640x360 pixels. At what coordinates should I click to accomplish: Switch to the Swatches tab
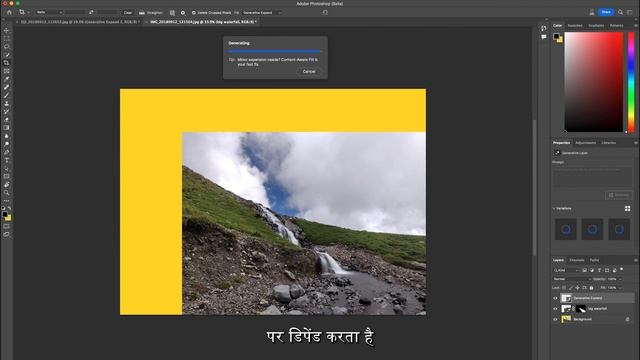(x=575, y=26)
